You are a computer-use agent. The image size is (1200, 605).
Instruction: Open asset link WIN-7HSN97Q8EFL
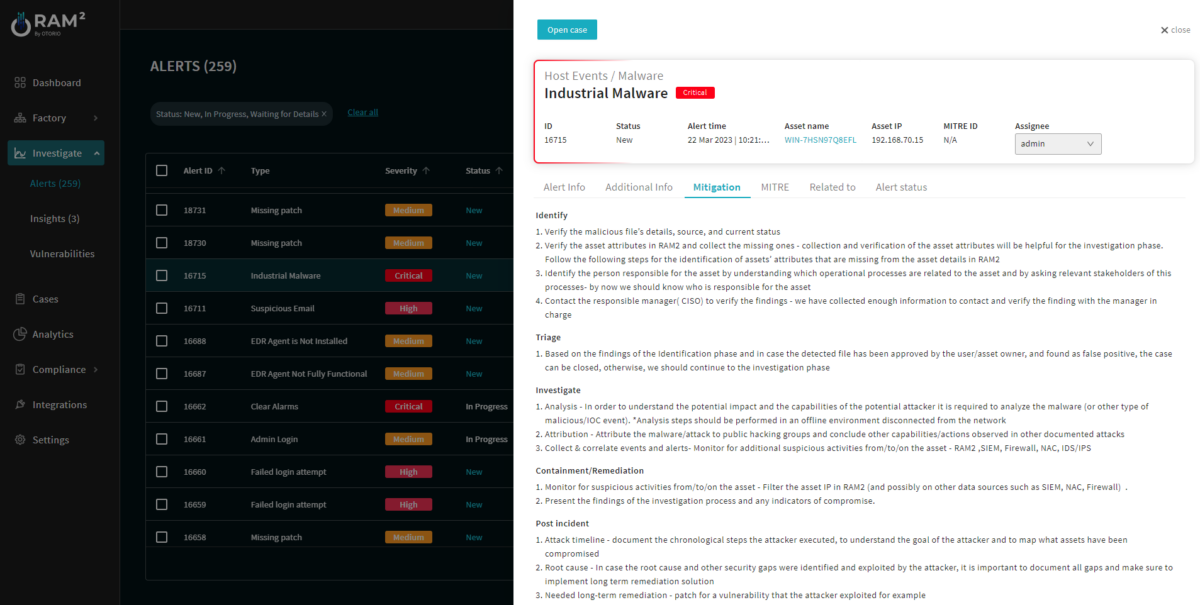(820, 140)
